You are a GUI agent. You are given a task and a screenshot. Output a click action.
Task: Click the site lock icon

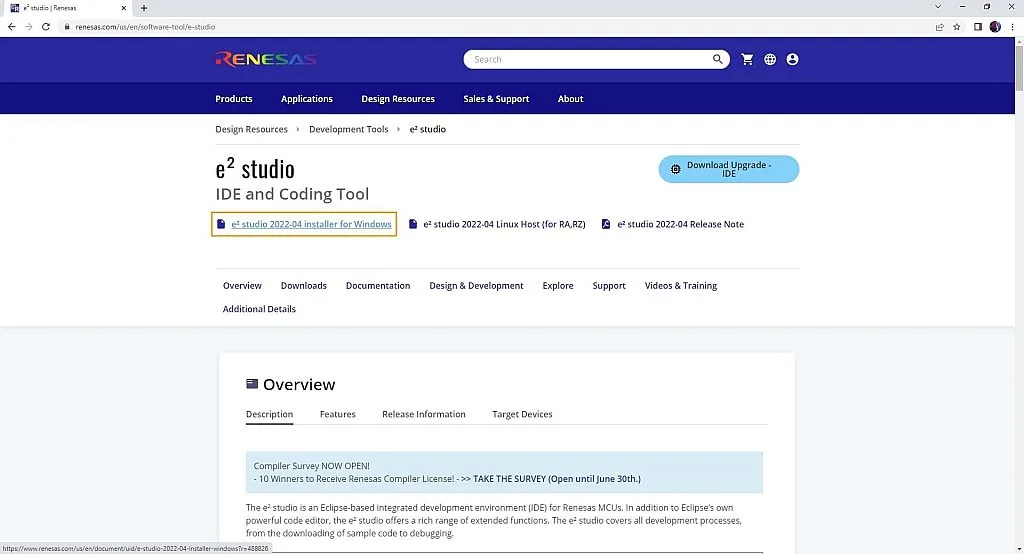[67, 27]
